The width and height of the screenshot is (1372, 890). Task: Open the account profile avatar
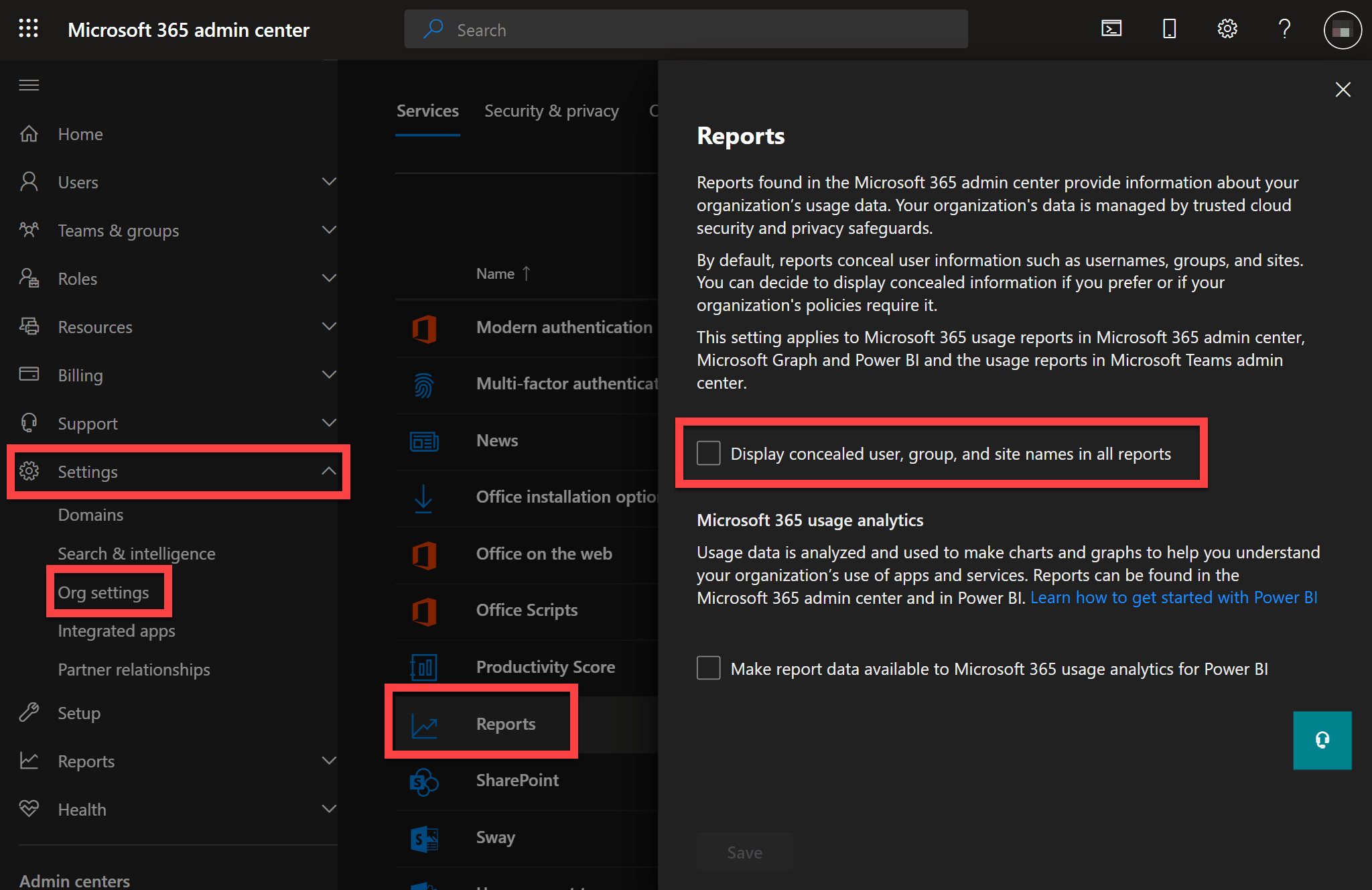(1342, 29)
